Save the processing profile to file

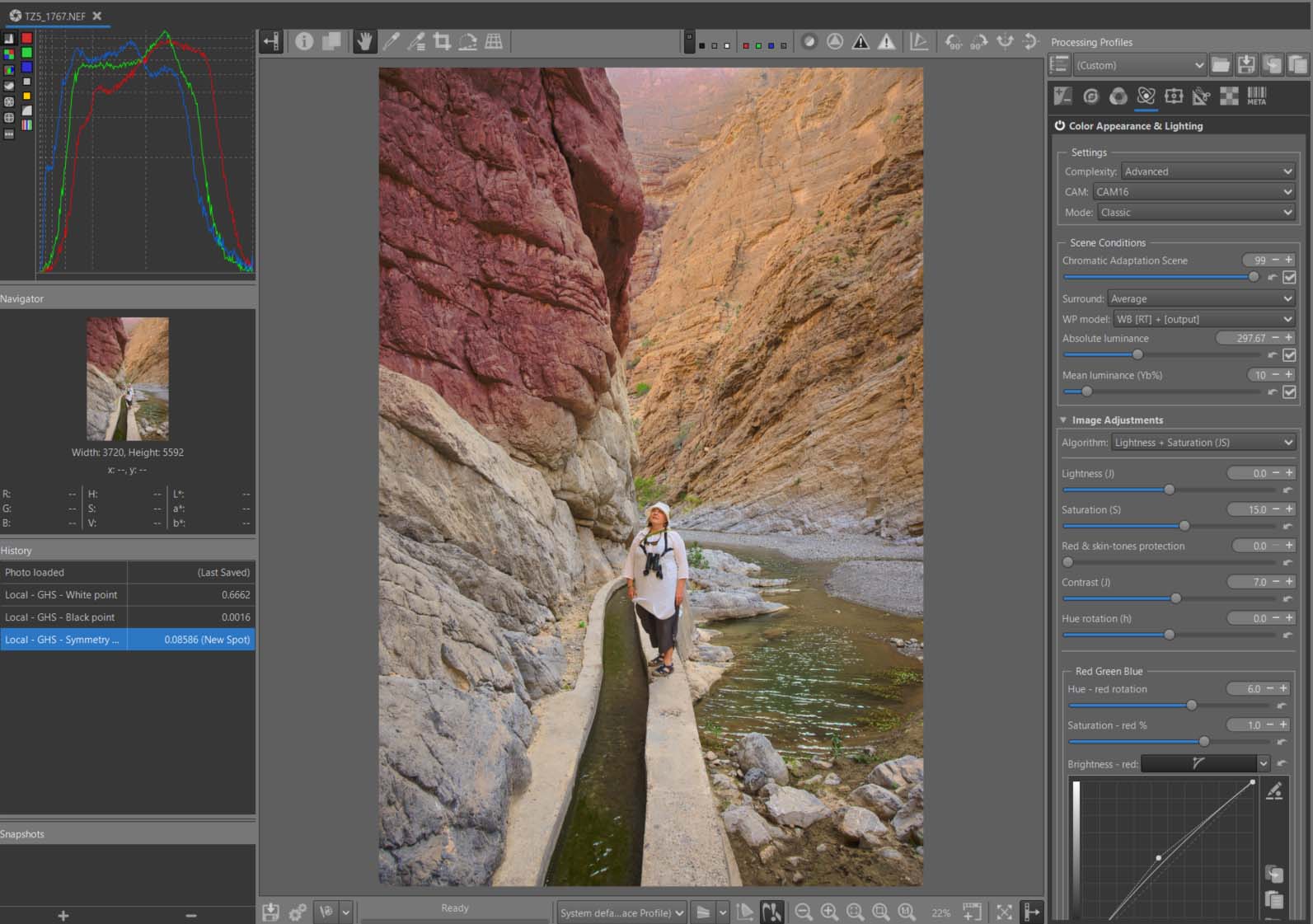1246,65
